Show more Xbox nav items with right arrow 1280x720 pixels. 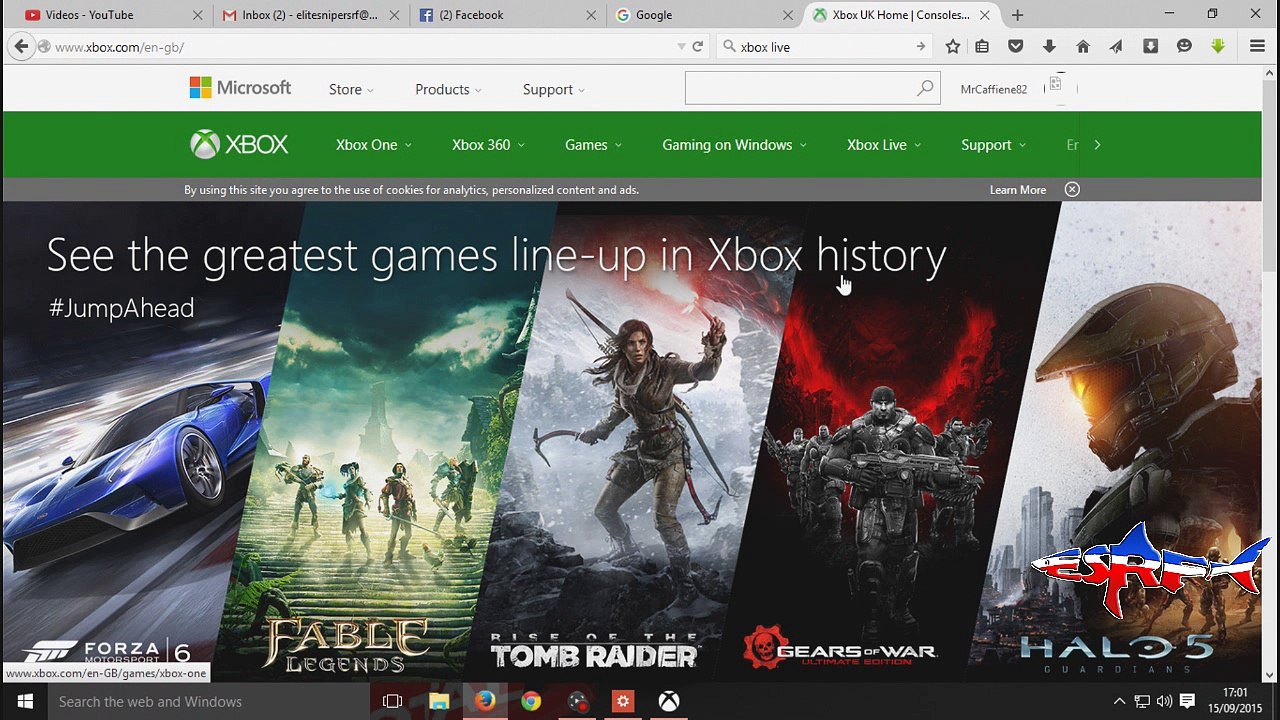pyautogui.click(x=1097, y=145)
